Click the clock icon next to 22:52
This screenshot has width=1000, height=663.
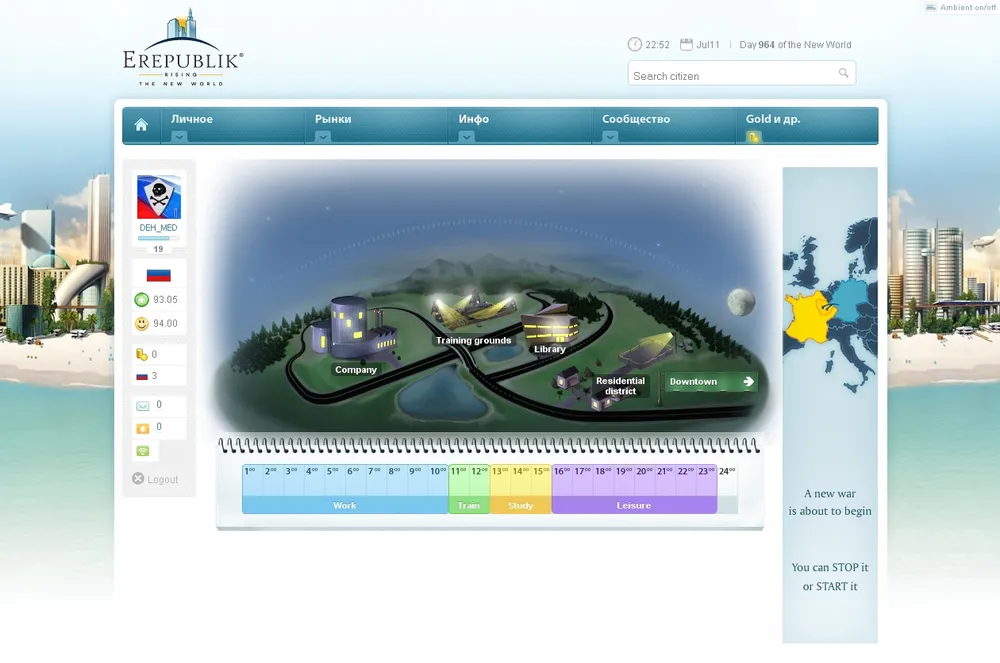click(635, 44)
